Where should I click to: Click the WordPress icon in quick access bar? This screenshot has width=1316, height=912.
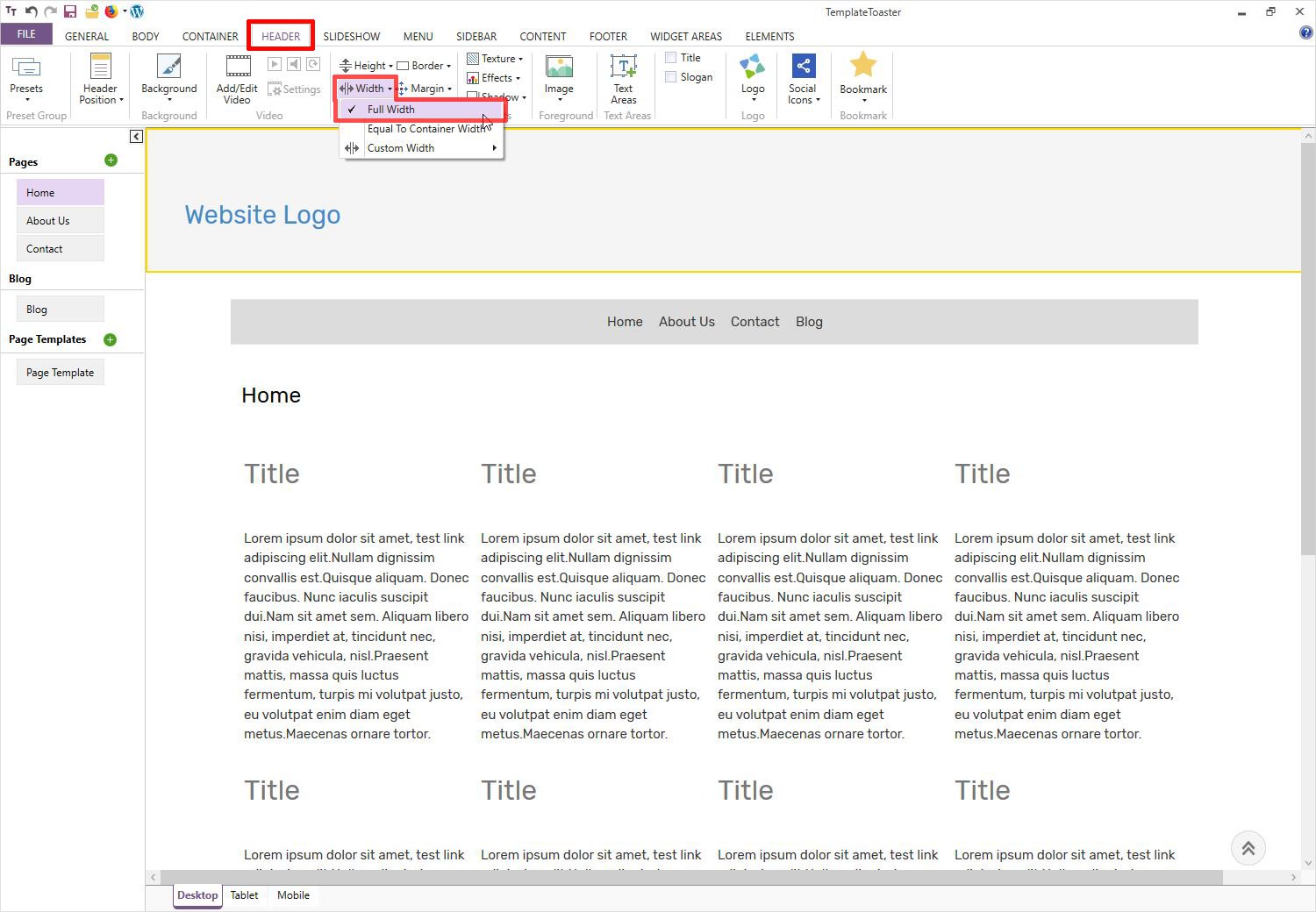click(137, 11)
